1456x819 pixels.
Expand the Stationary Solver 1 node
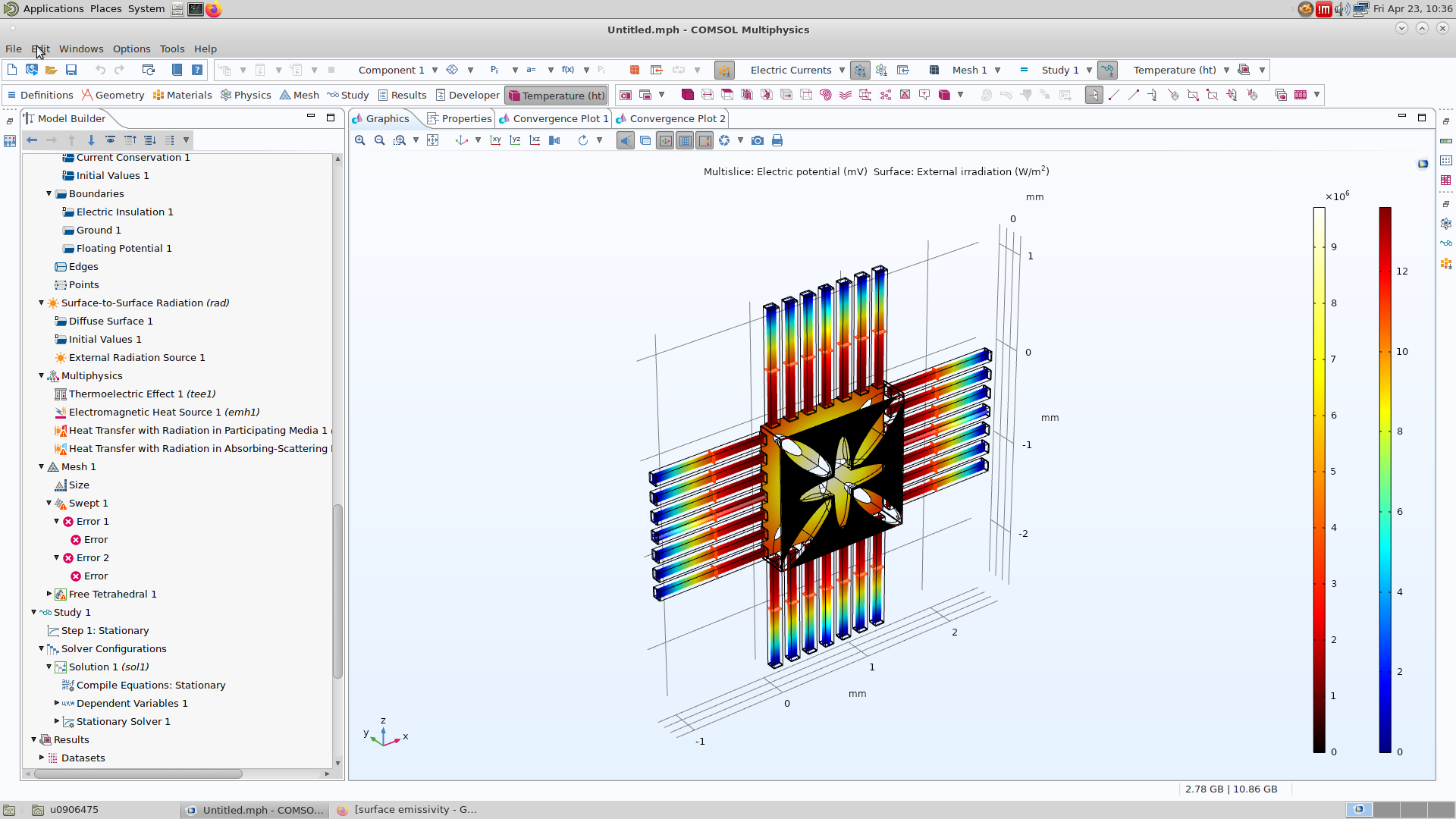(56, 721)
